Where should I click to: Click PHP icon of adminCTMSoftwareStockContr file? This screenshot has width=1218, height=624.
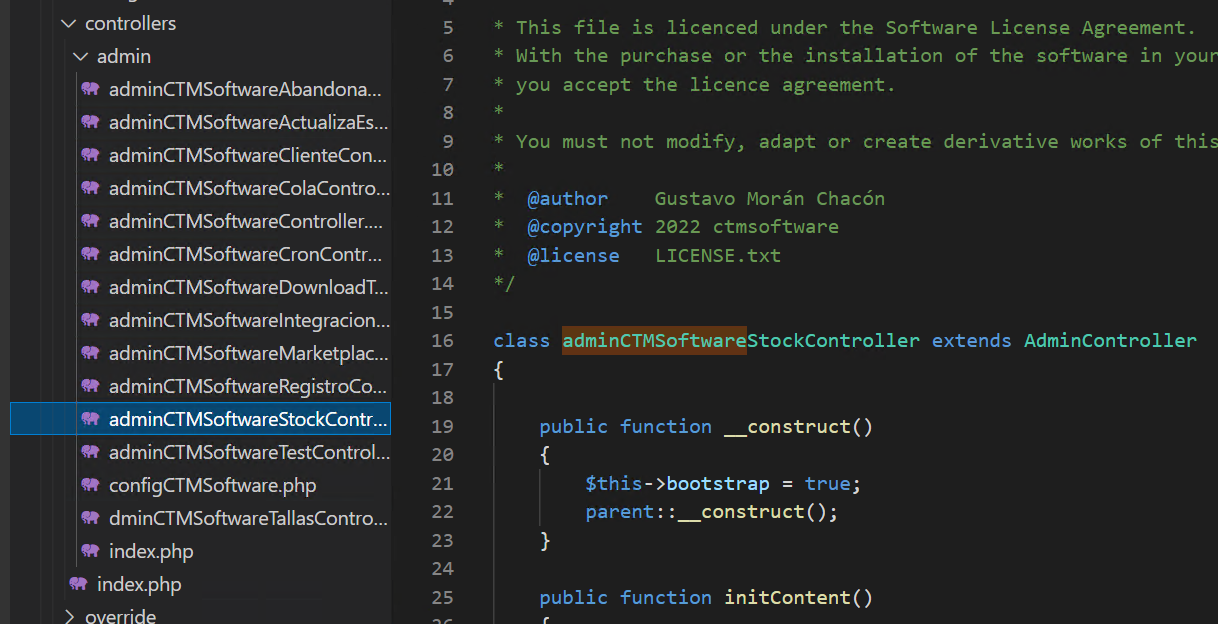[x=91, y=419]
